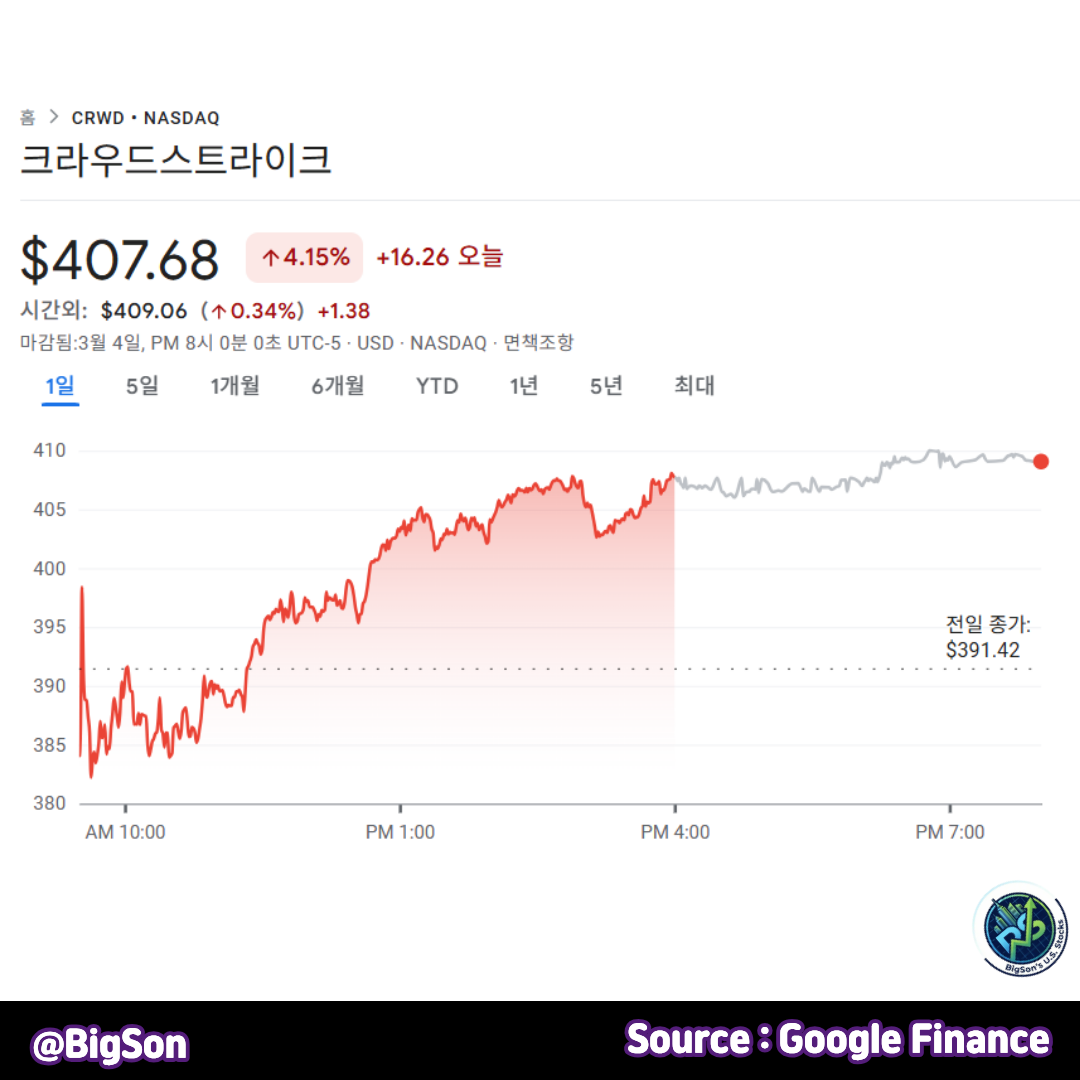Click the red endpoint dot on the chart
The image size is (1080, 1080).
(1041, 461)
